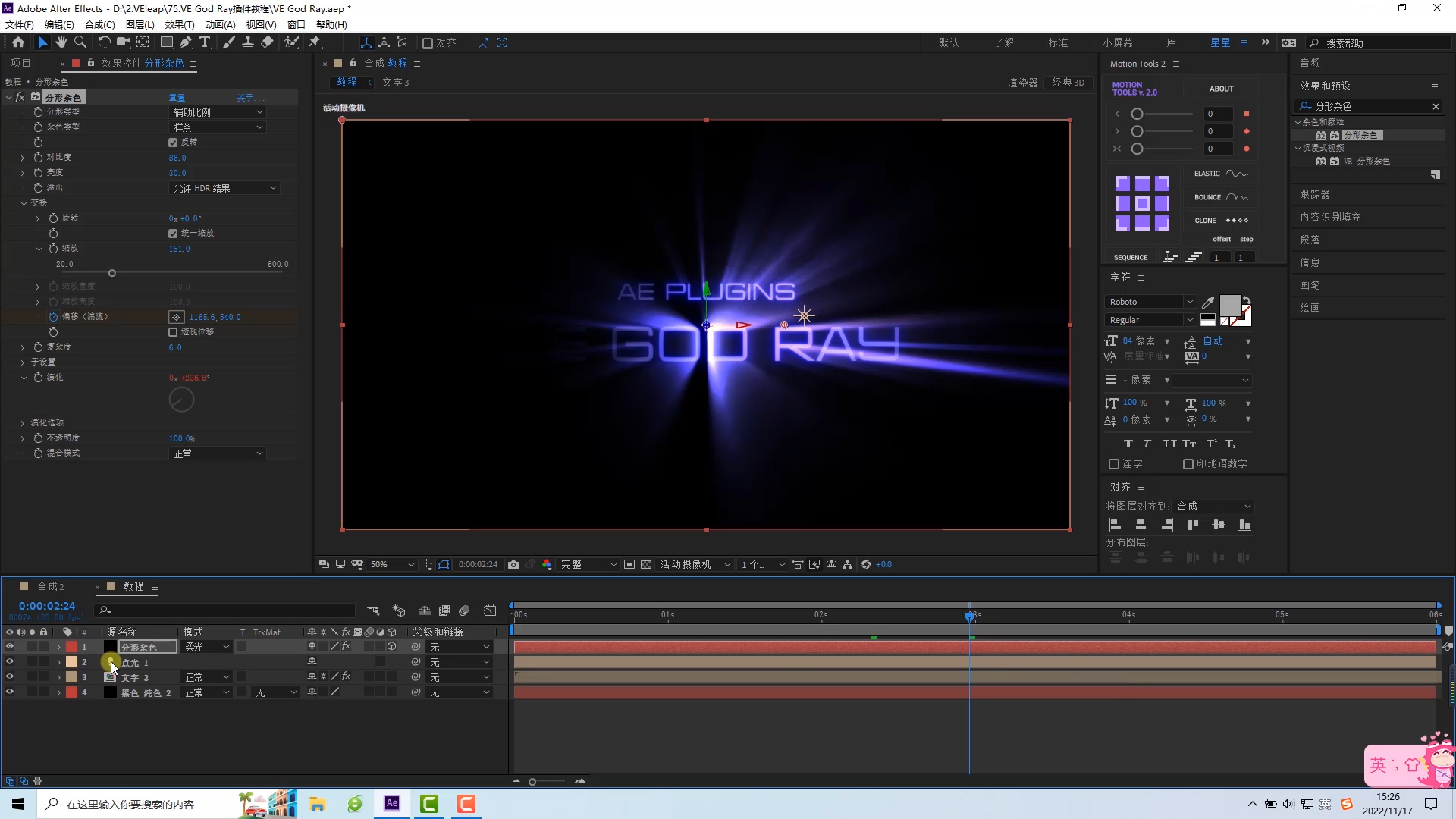Select the Zoom magnifier tool
The image size is (1456, 819).
pos(80,42)
